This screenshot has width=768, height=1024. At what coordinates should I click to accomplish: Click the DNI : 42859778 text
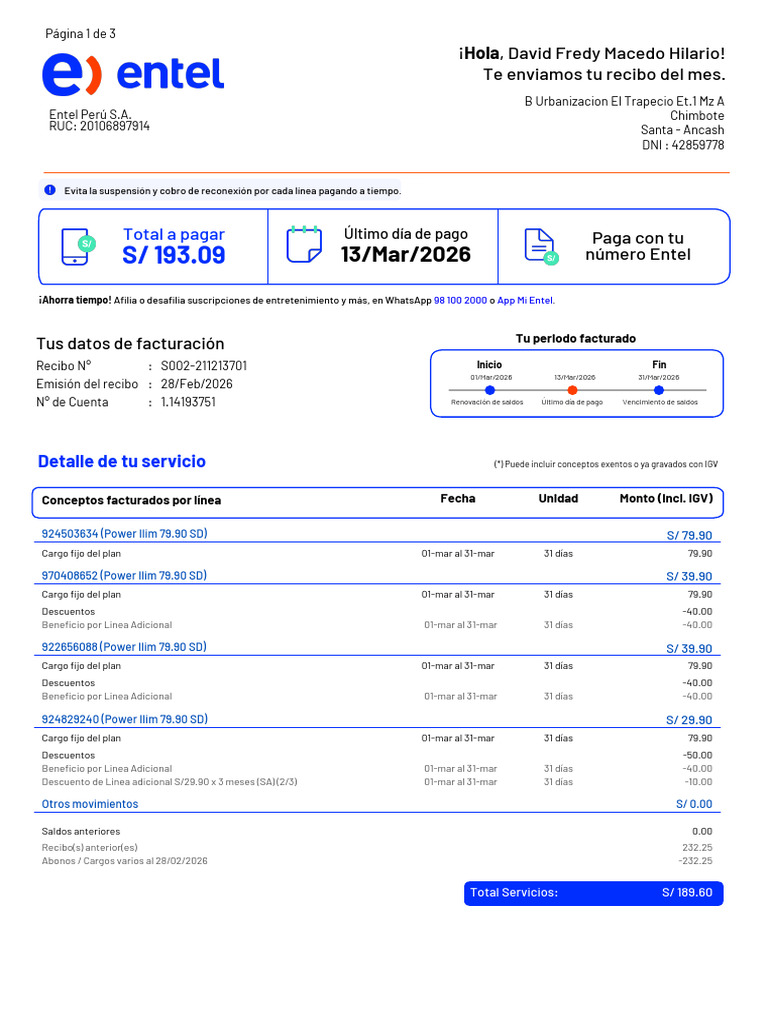[x=683, y=145]
